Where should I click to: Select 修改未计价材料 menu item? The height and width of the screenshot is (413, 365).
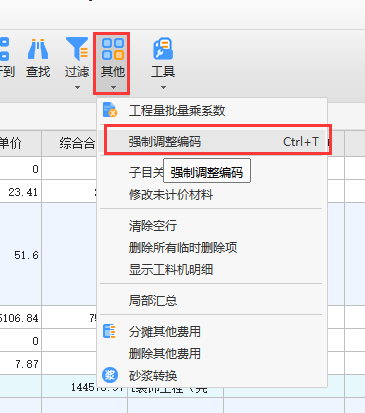click(x=212, y=195)
